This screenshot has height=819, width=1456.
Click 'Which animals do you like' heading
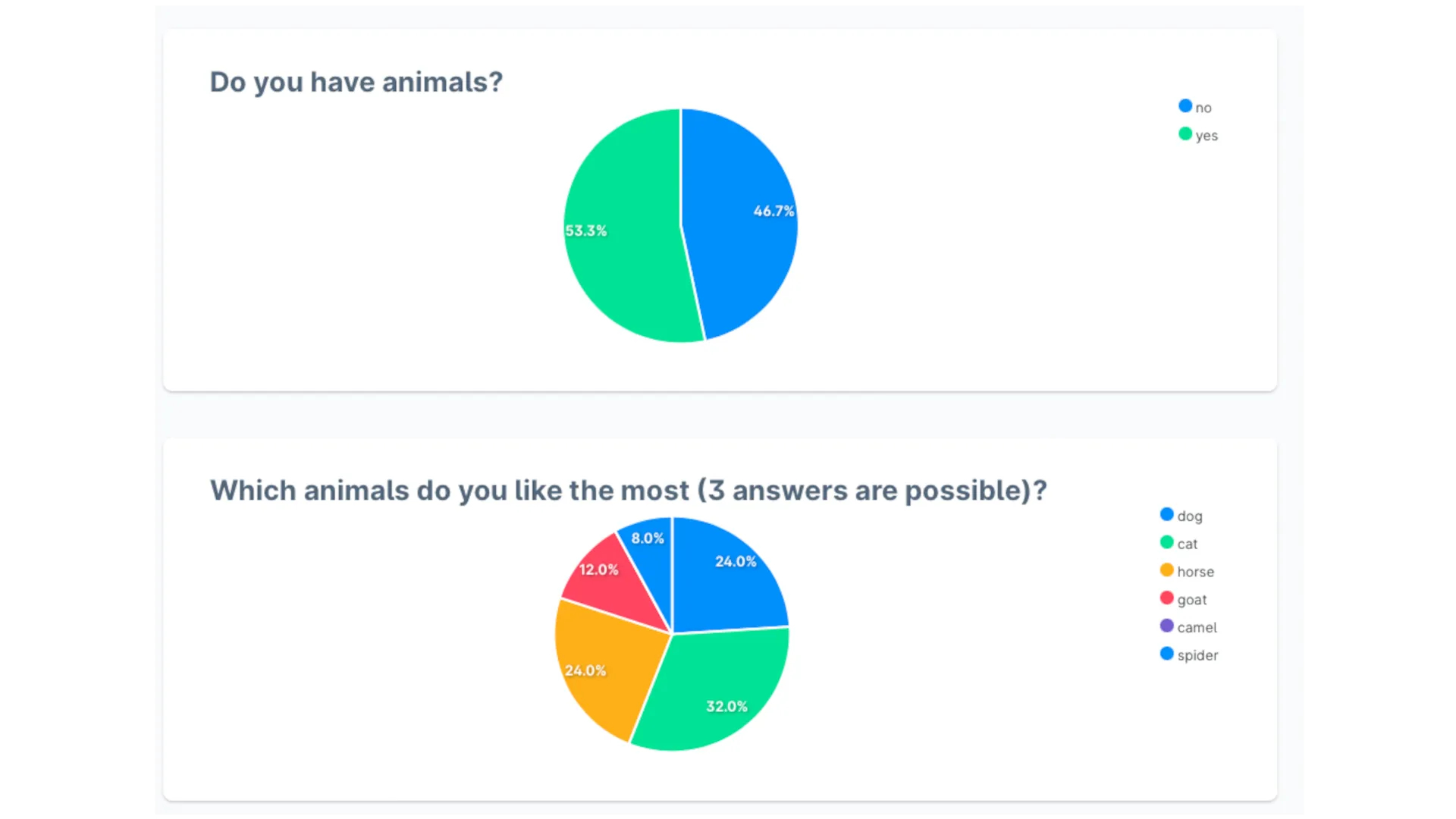pyautogui.click(x=628, y=491)
